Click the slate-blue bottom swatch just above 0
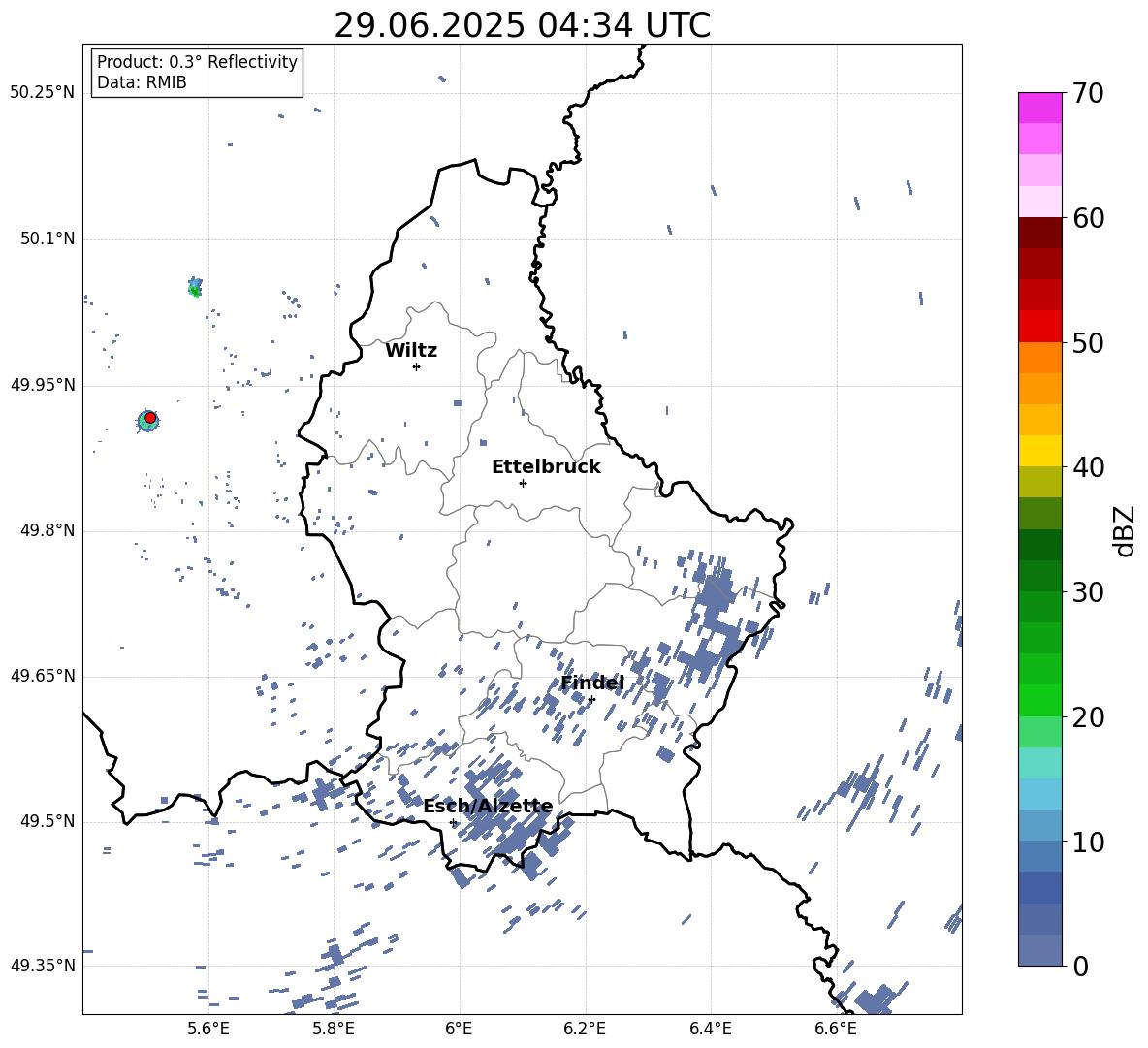This screenshot has width=1148, height=1048. click(1040, 950)
